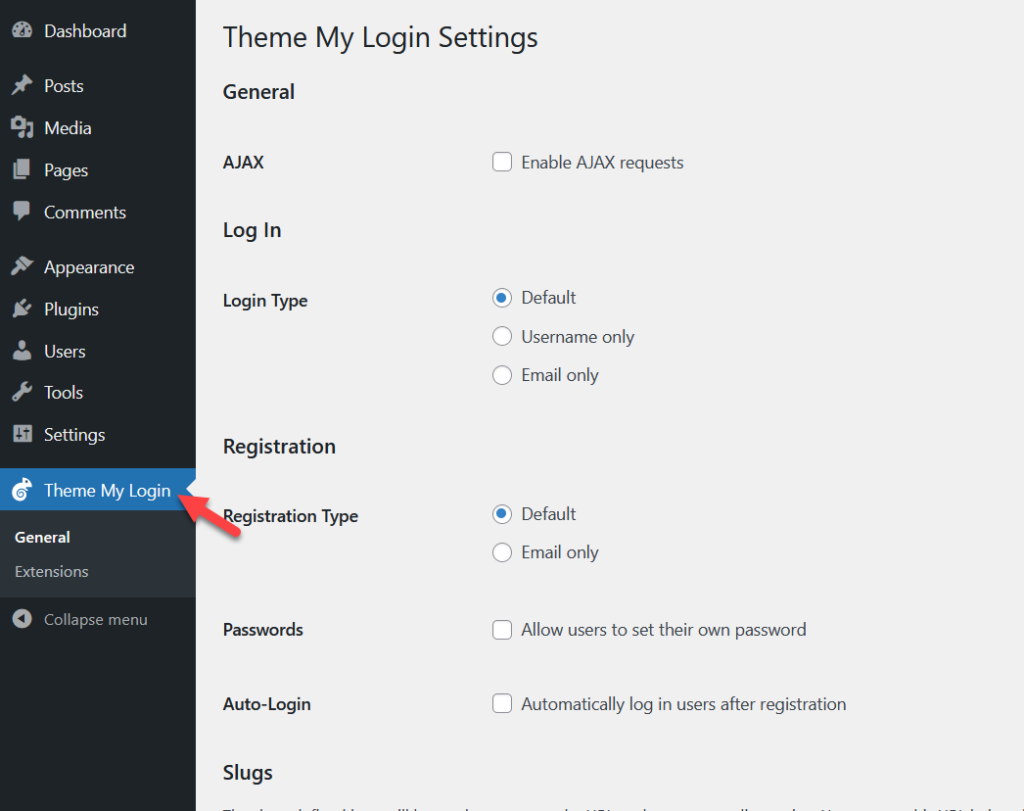Allow users to set their own password
Image resolution: width=1024 pixels, height=811 pixels.
pyautogui.click(x=502, y=630)
